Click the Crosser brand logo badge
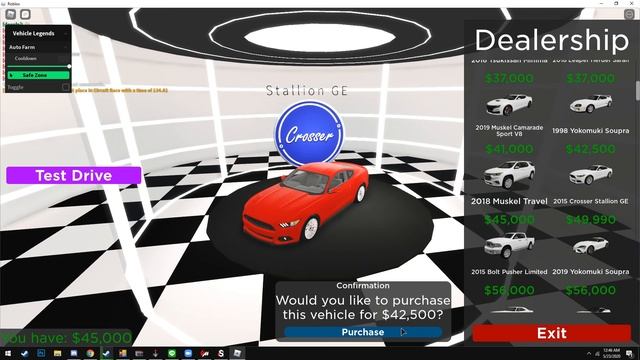 (309, 134)
